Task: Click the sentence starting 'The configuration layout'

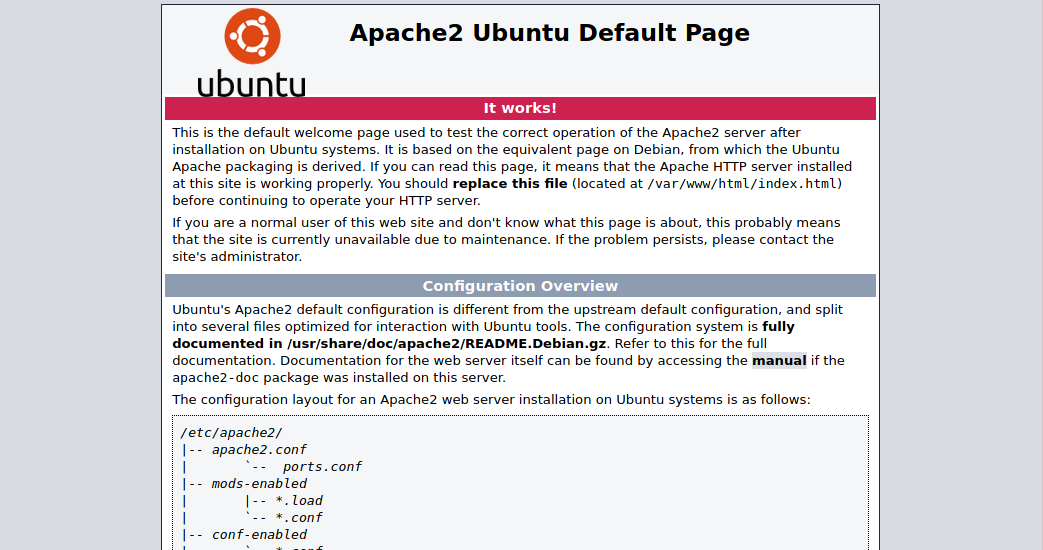Action: 492,400
